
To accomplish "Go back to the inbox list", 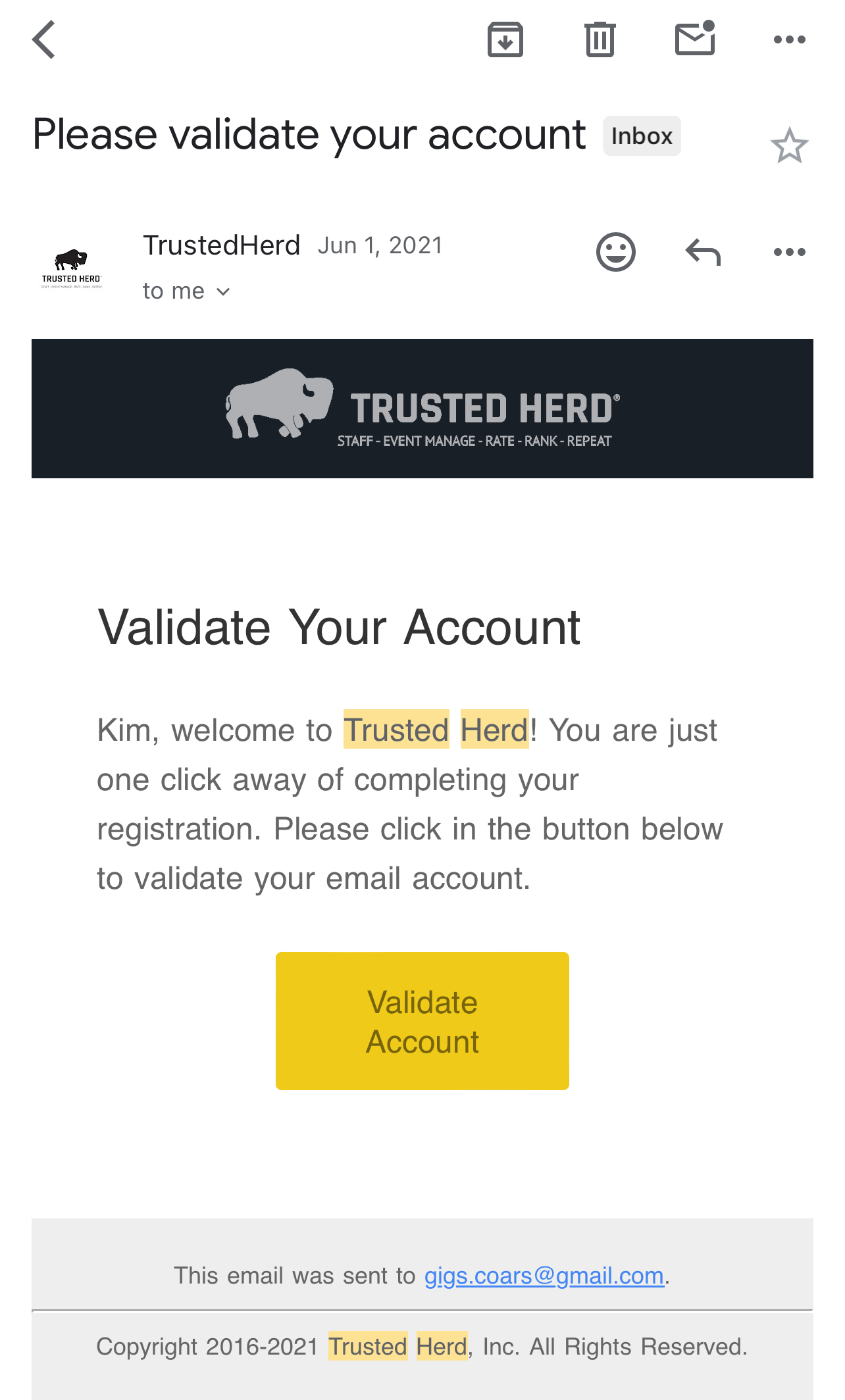I will (44, 39).
